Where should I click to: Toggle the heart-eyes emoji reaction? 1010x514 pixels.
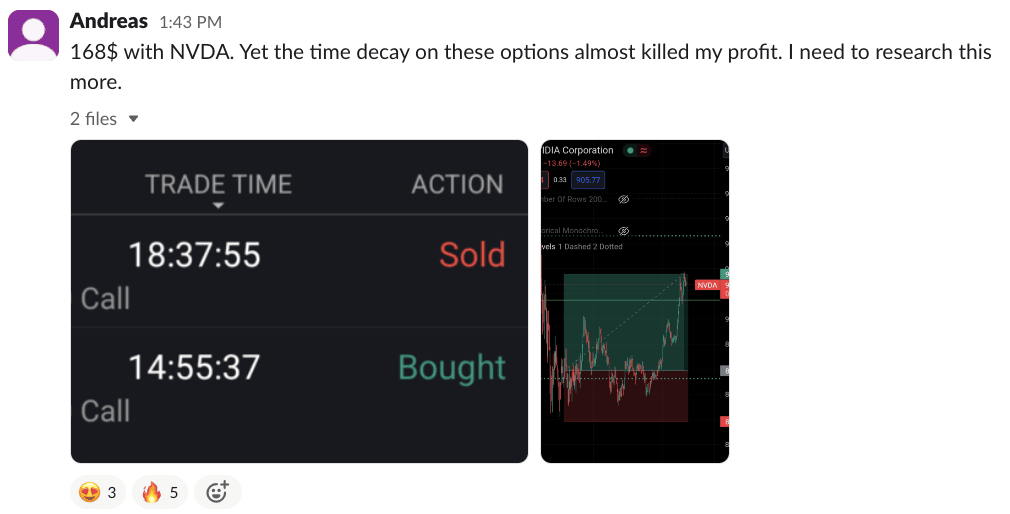[98, 492]
